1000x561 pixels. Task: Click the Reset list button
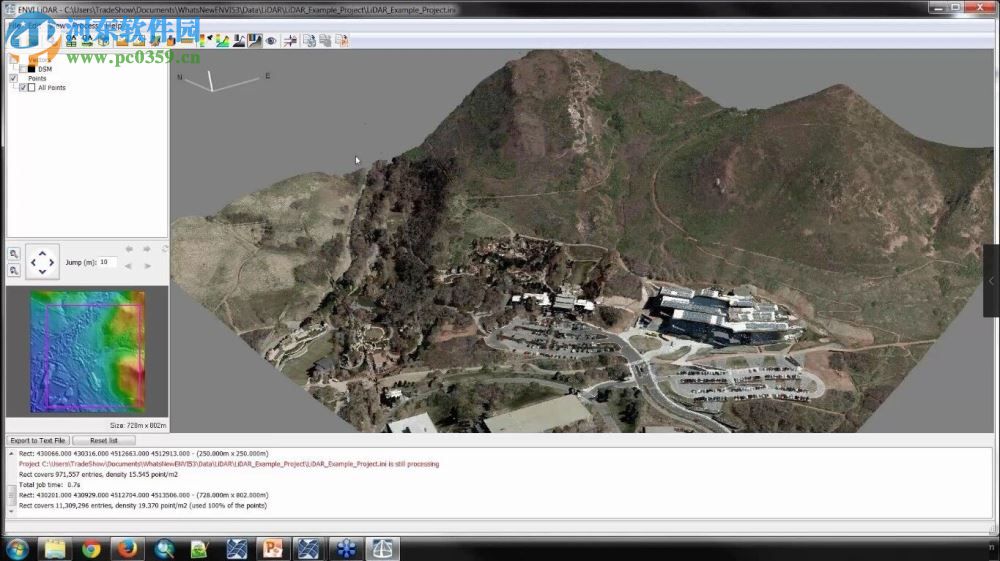click(x=104, y=440)
